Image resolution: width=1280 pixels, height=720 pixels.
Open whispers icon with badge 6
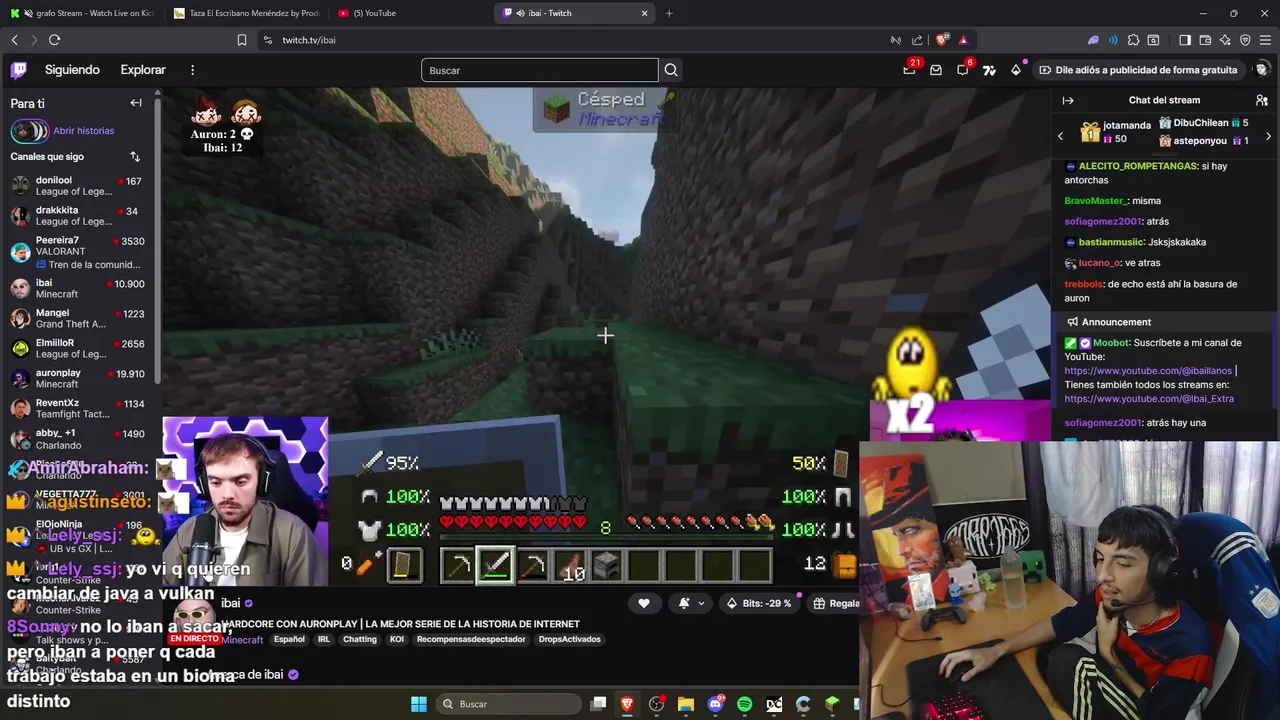pos(963,69)
